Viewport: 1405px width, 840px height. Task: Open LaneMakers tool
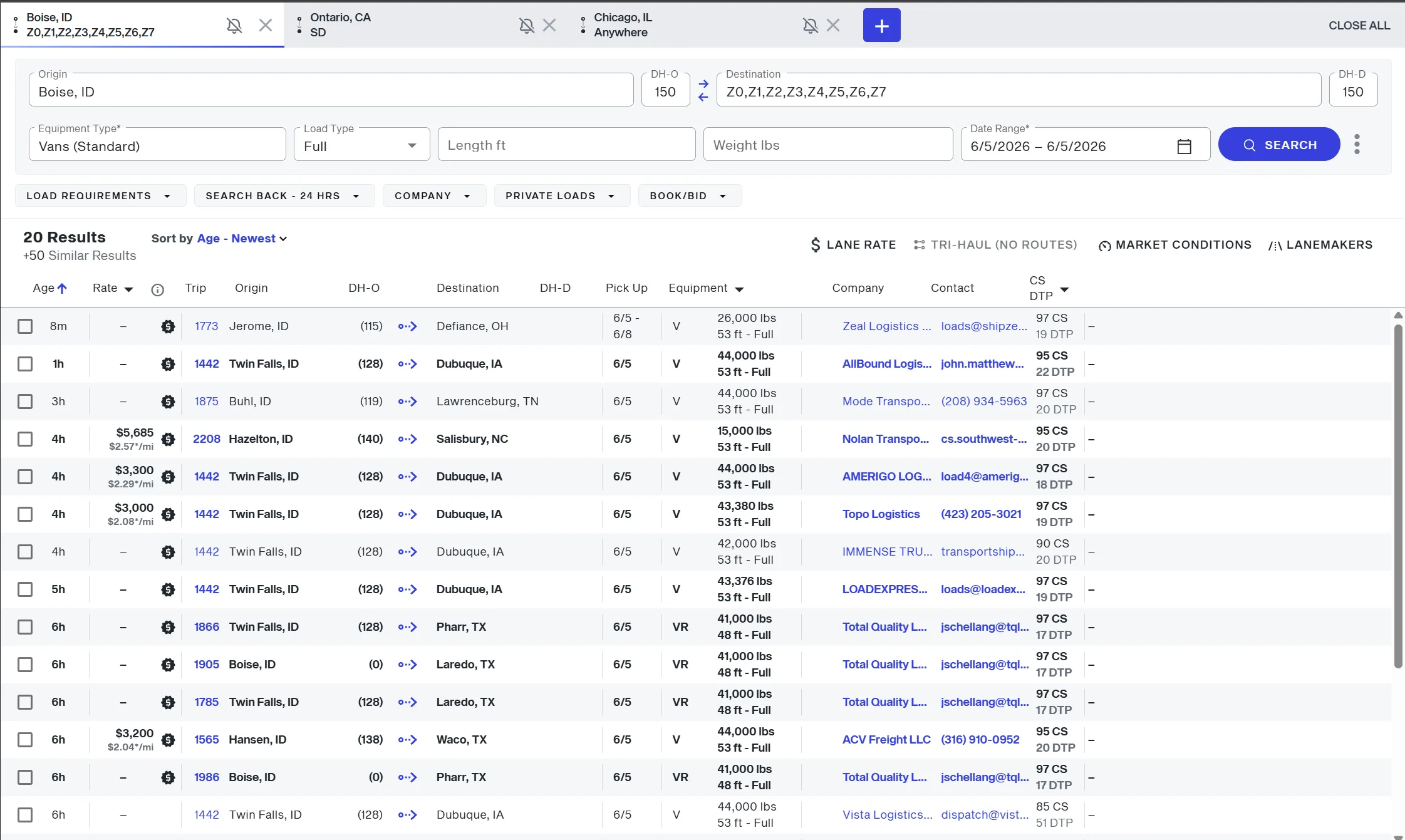pyautogui.click(x=1320, y=245)
